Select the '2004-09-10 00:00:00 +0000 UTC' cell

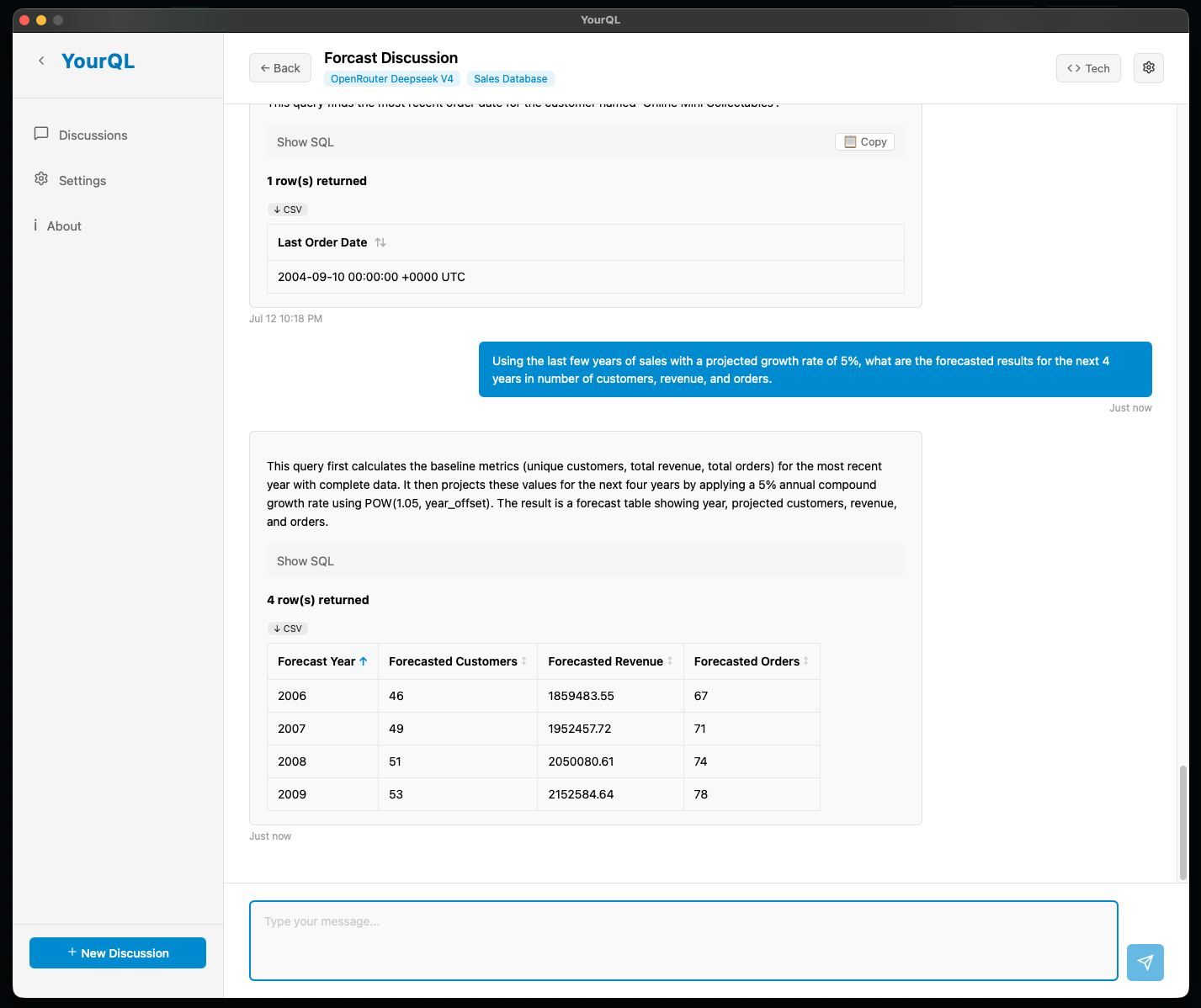click(585, 277)
